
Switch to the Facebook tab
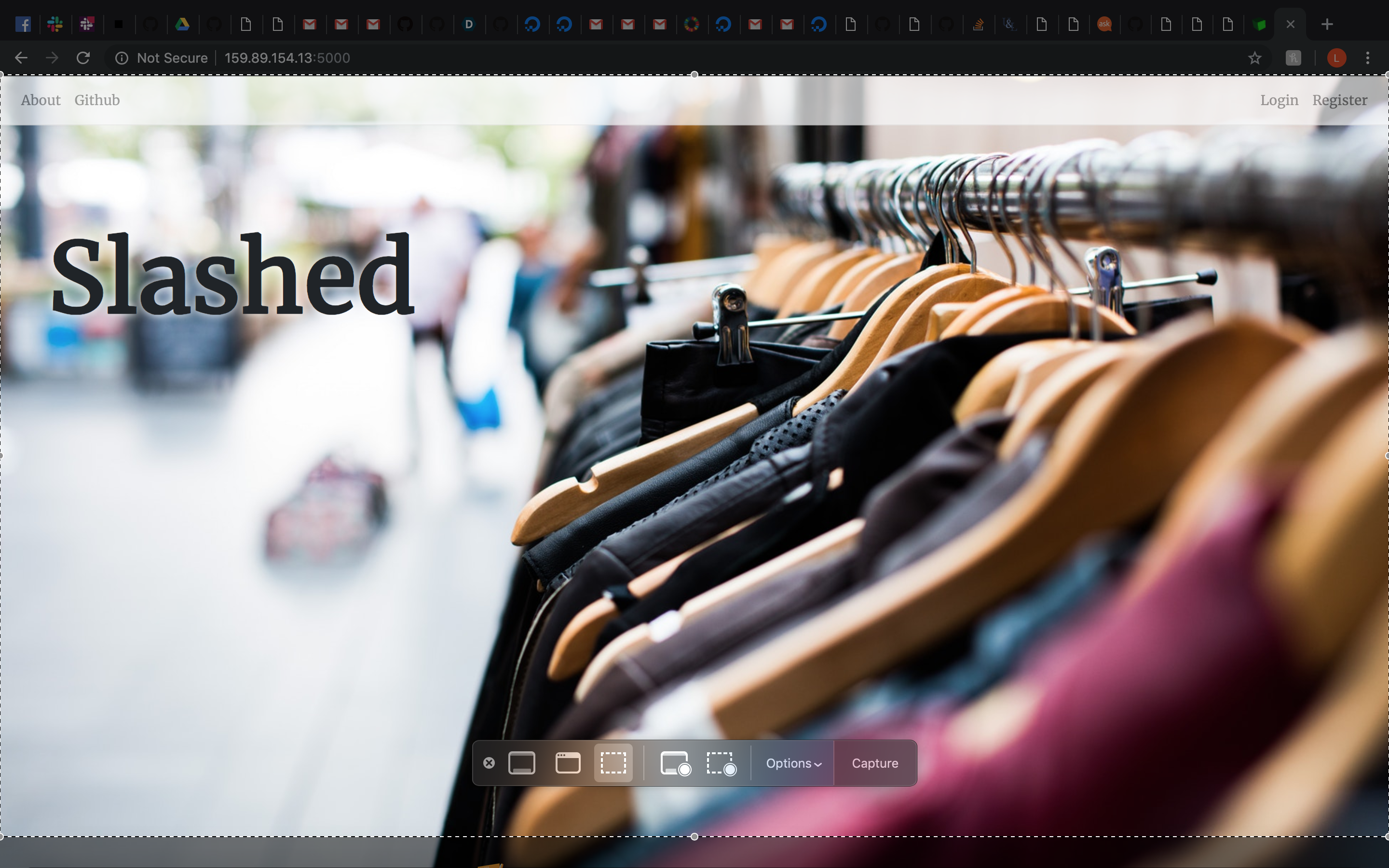point(23,24)
